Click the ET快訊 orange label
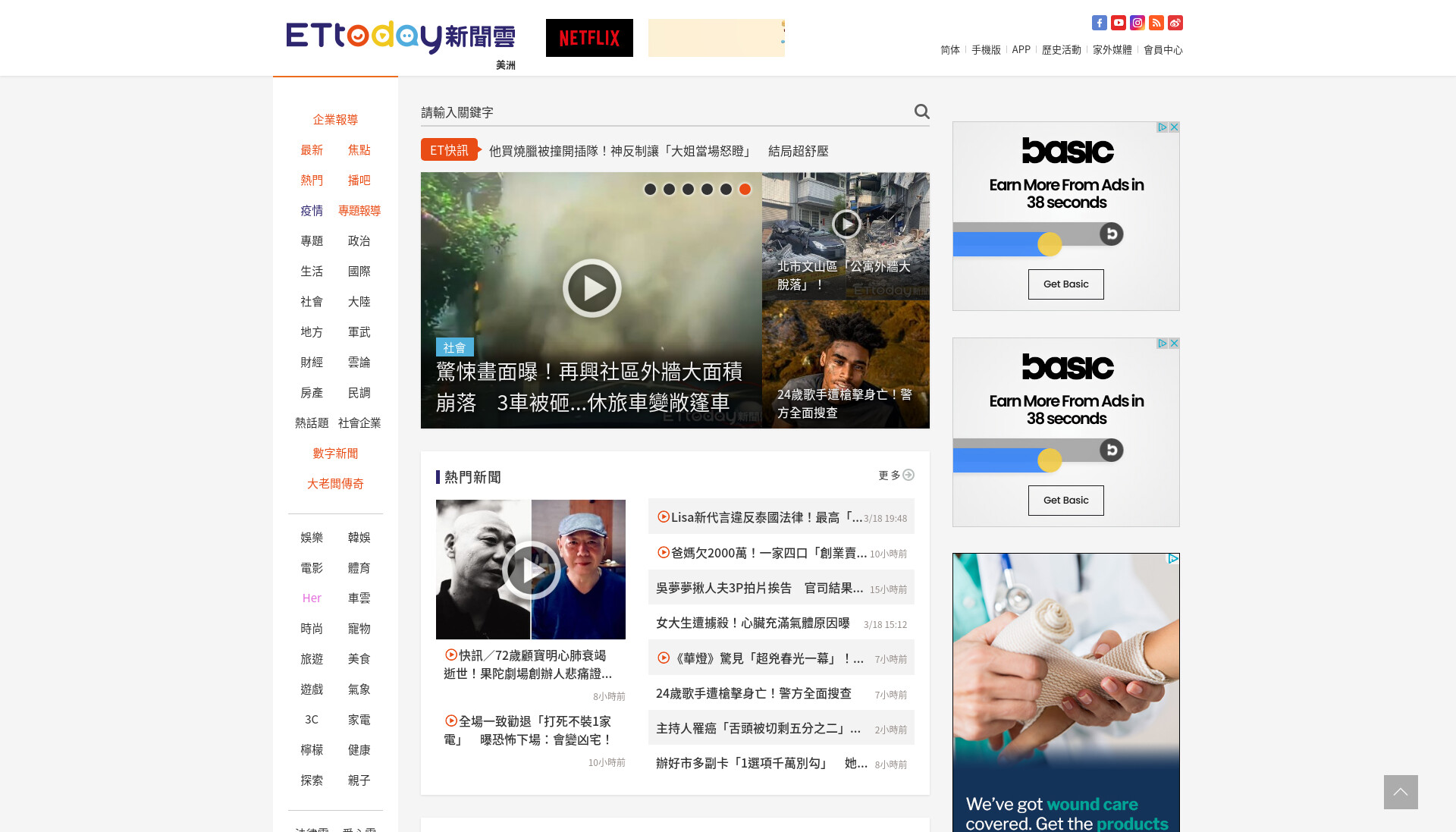The width and height of the screenshot is (1456, 832). [450, 150]
